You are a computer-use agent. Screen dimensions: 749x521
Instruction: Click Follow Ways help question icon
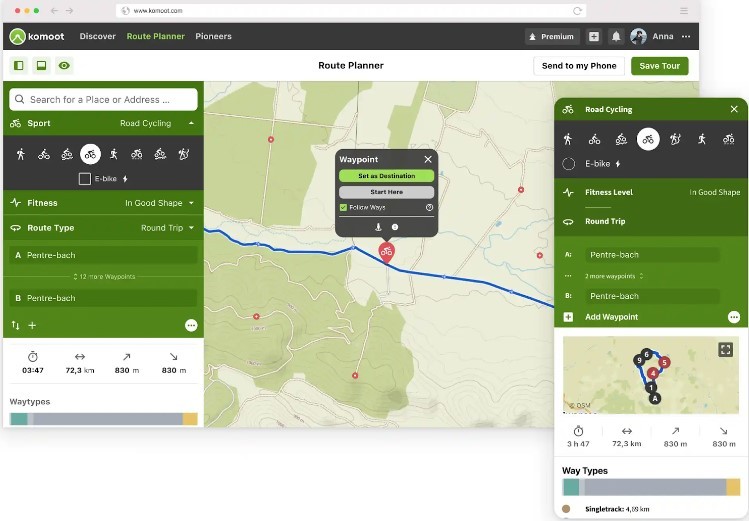(429, 207)
